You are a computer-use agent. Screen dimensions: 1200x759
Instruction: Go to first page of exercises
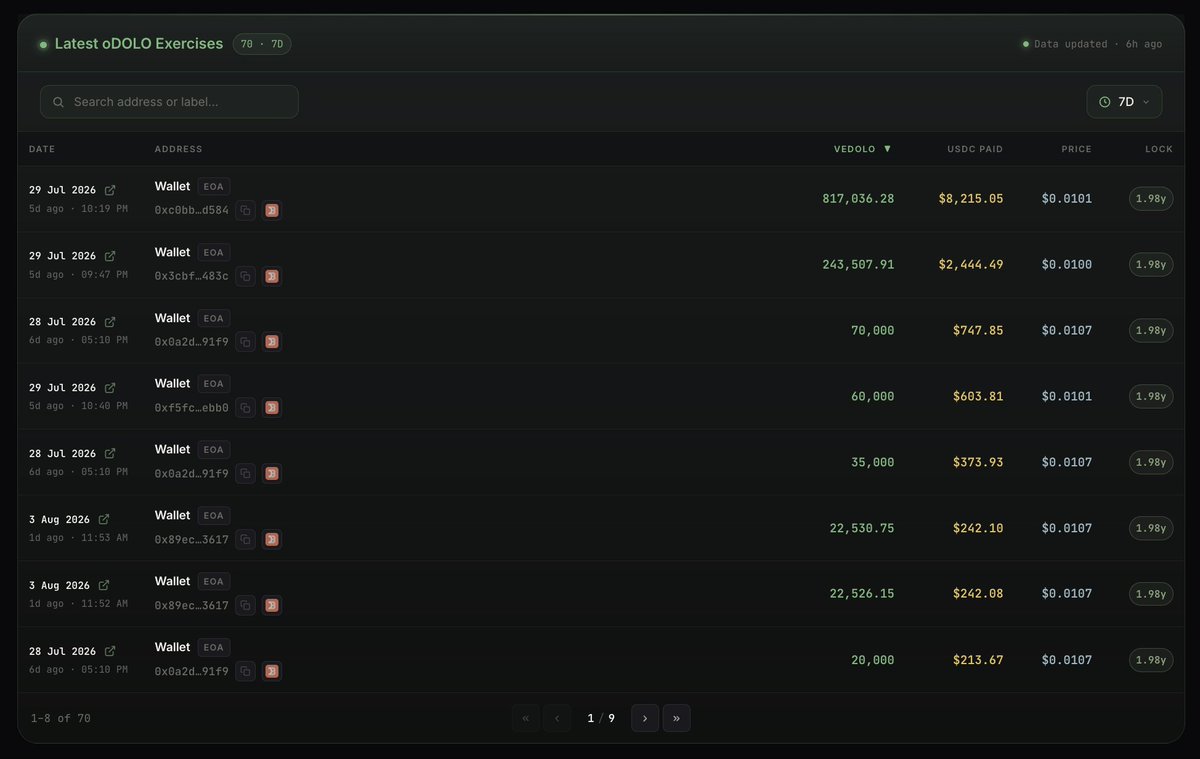click(526, 718)
